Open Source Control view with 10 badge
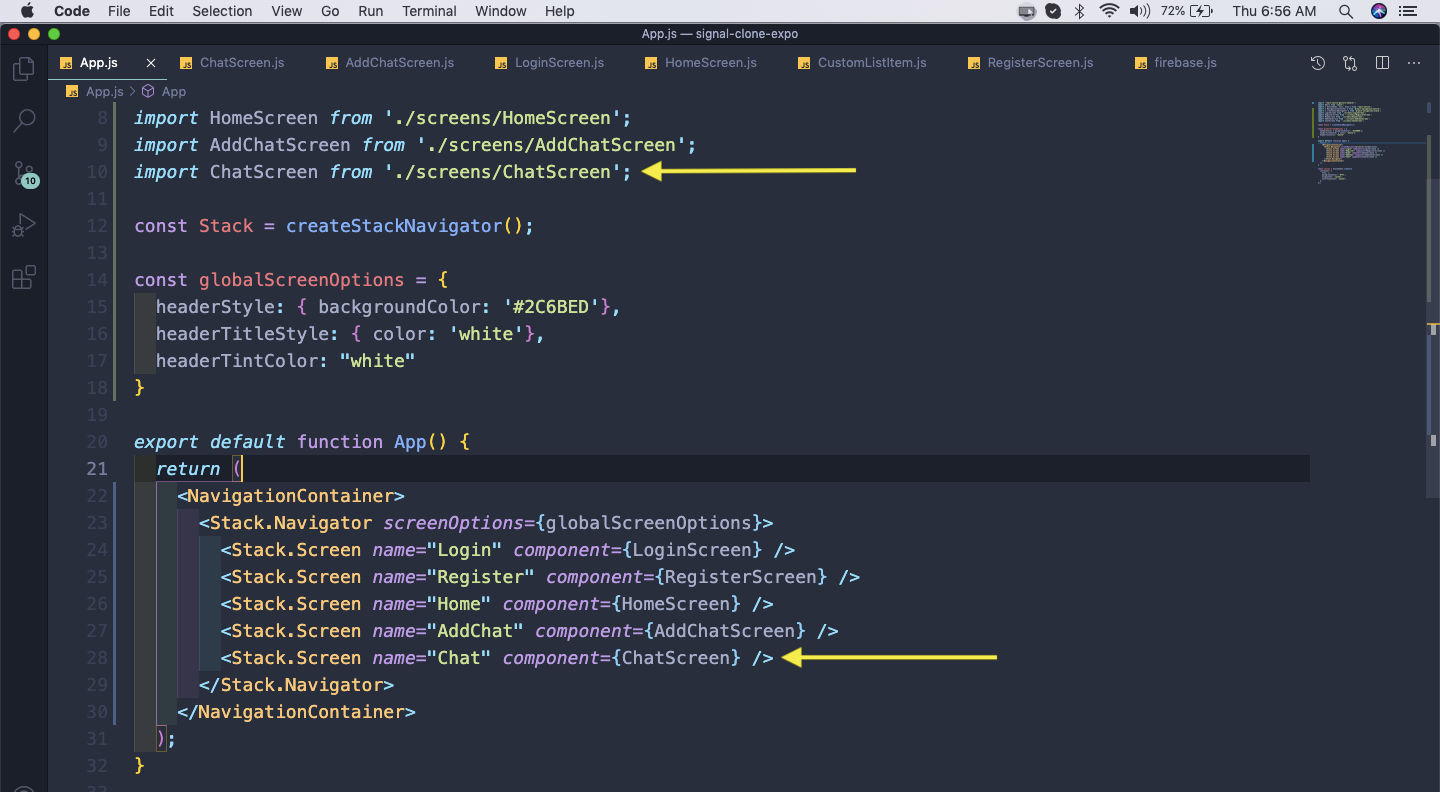 pos(24,174)
